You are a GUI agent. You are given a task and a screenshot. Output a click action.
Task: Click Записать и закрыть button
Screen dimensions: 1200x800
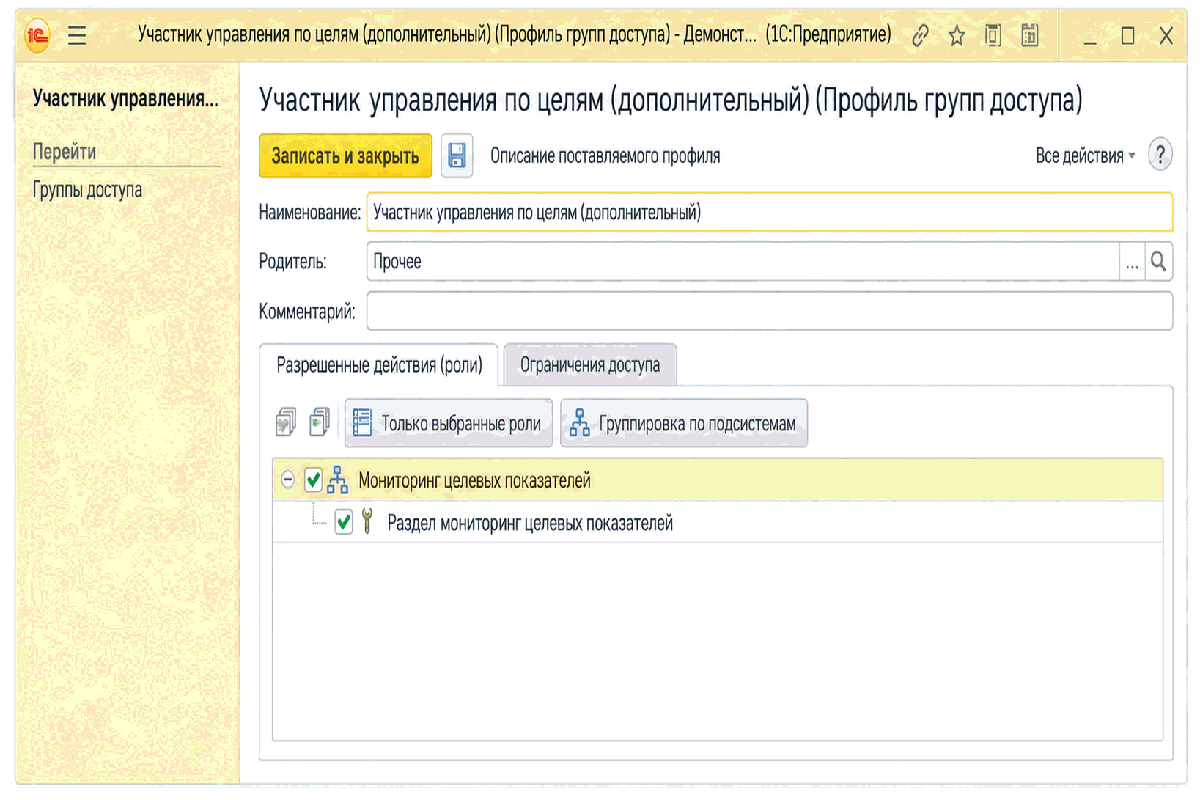(x=345, y=157)
